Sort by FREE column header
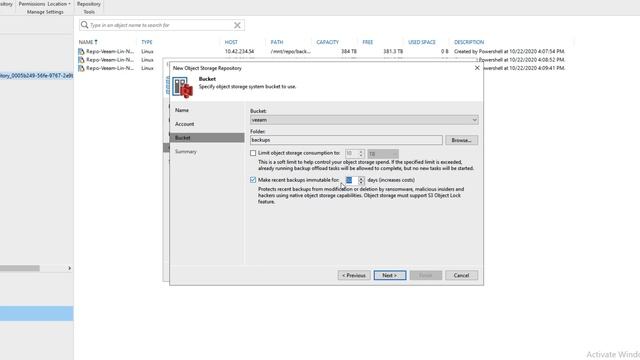Image resolution: width=640 pixels, height=360 pixels. point(367,42)
